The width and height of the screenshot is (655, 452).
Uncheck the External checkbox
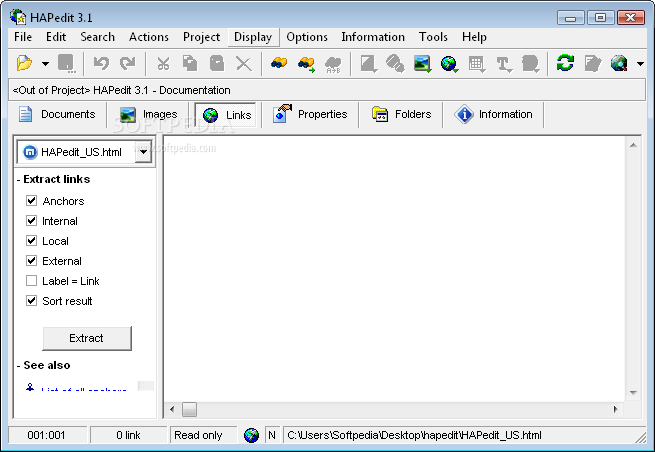(x=31, y=261)
